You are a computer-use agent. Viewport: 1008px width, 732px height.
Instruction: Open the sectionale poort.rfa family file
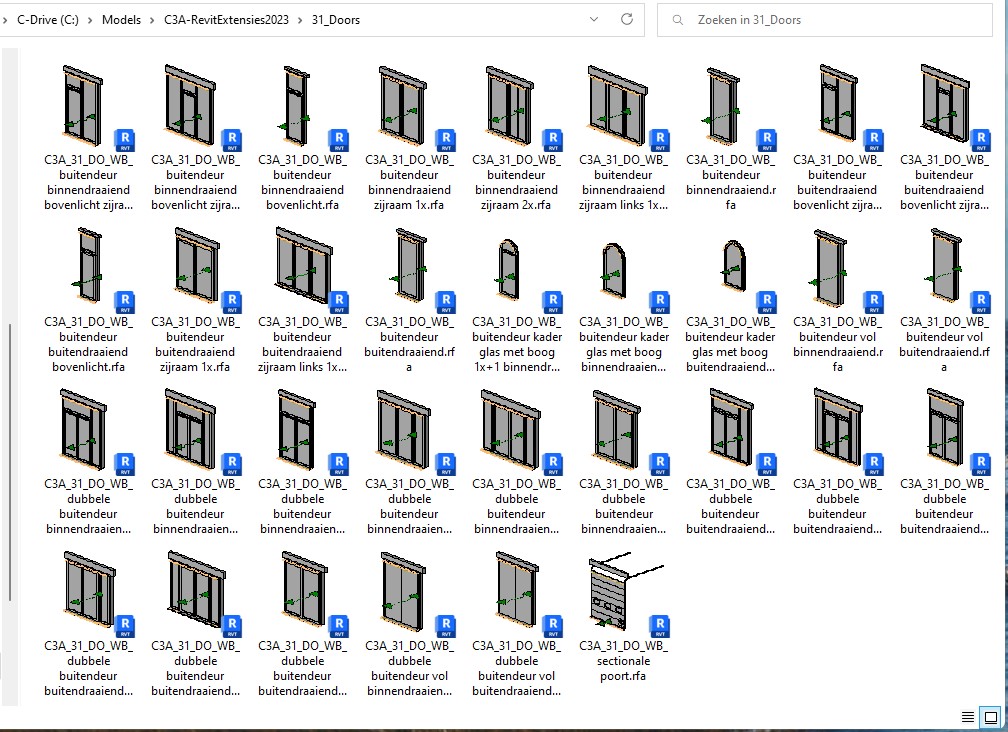point(623,599)
